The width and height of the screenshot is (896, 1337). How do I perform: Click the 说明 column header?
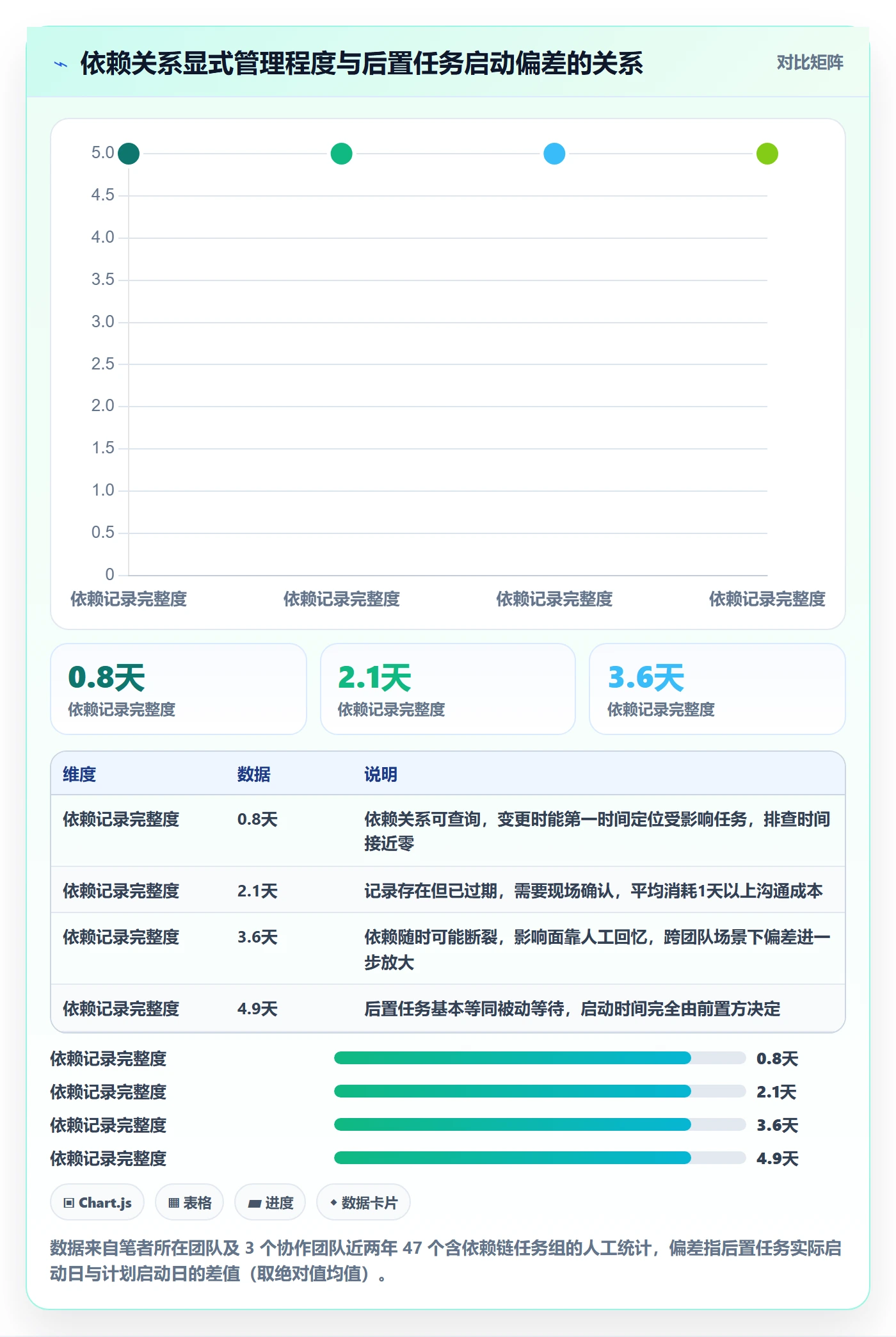pyautogui.click(x=381, y=774)
